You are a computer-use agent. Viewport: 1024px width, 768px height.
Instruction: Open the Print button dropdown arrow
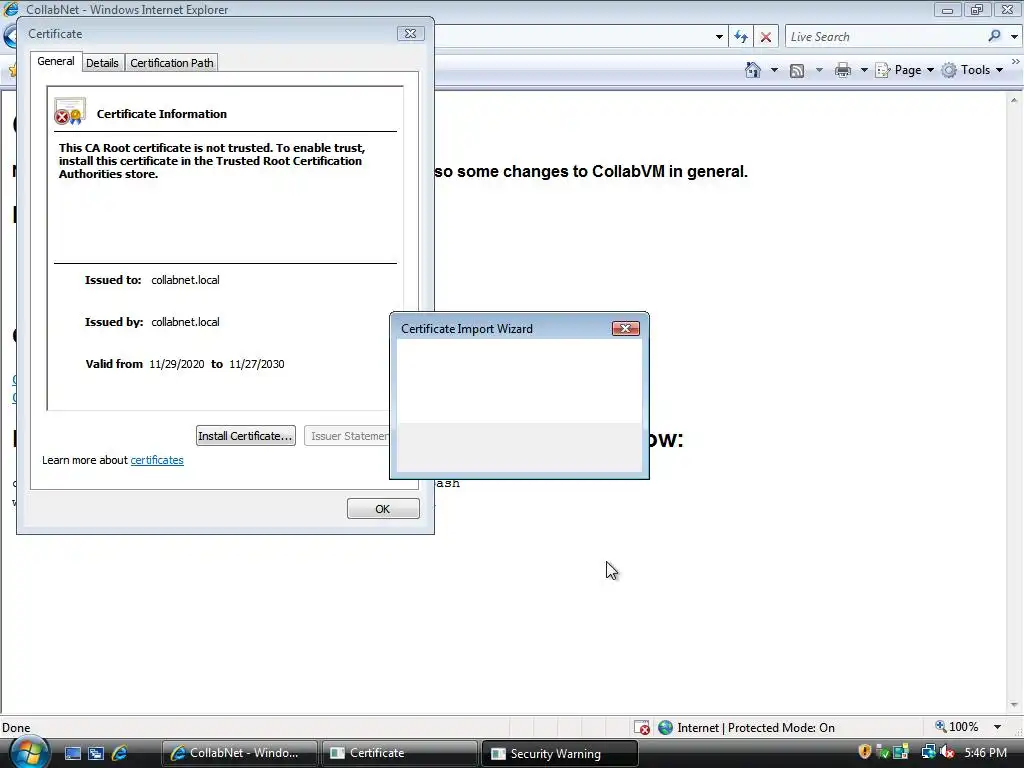pos(863,70)
